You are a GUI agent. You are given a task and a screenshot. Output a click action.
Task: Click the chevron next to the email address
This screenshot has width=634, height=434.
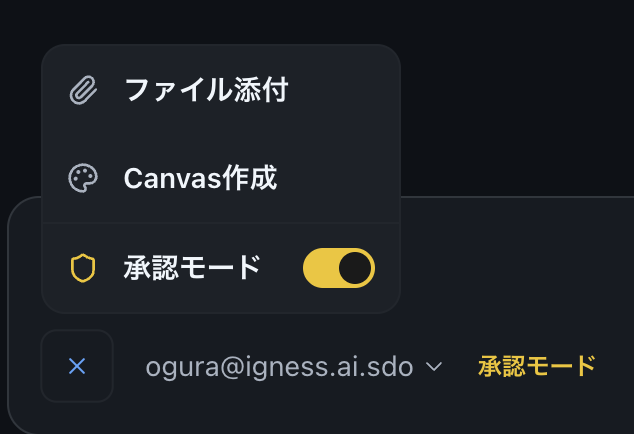point(434,367)
